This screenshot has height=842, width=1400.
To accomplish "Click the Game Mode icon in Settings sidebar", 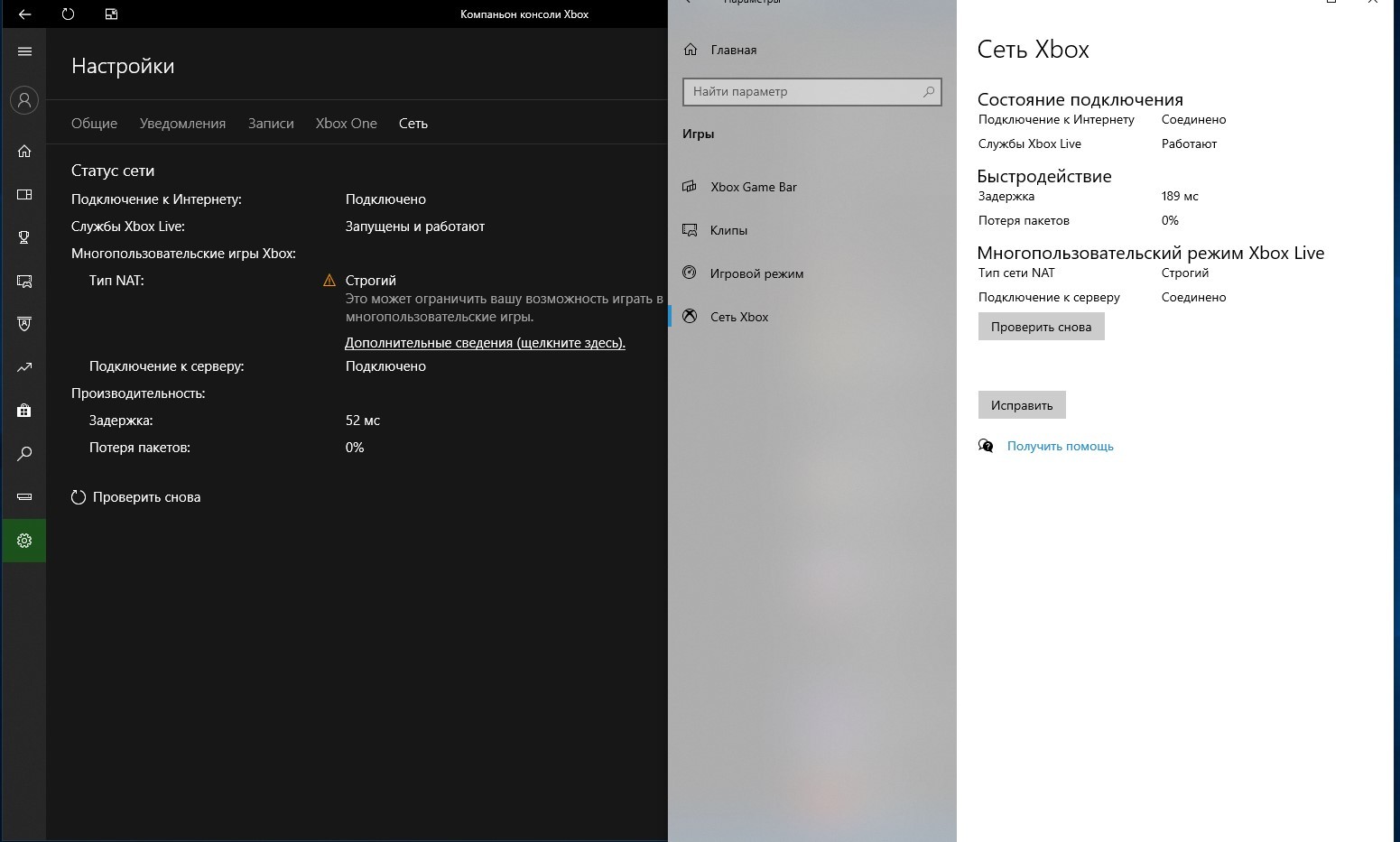I will [690, 273].
